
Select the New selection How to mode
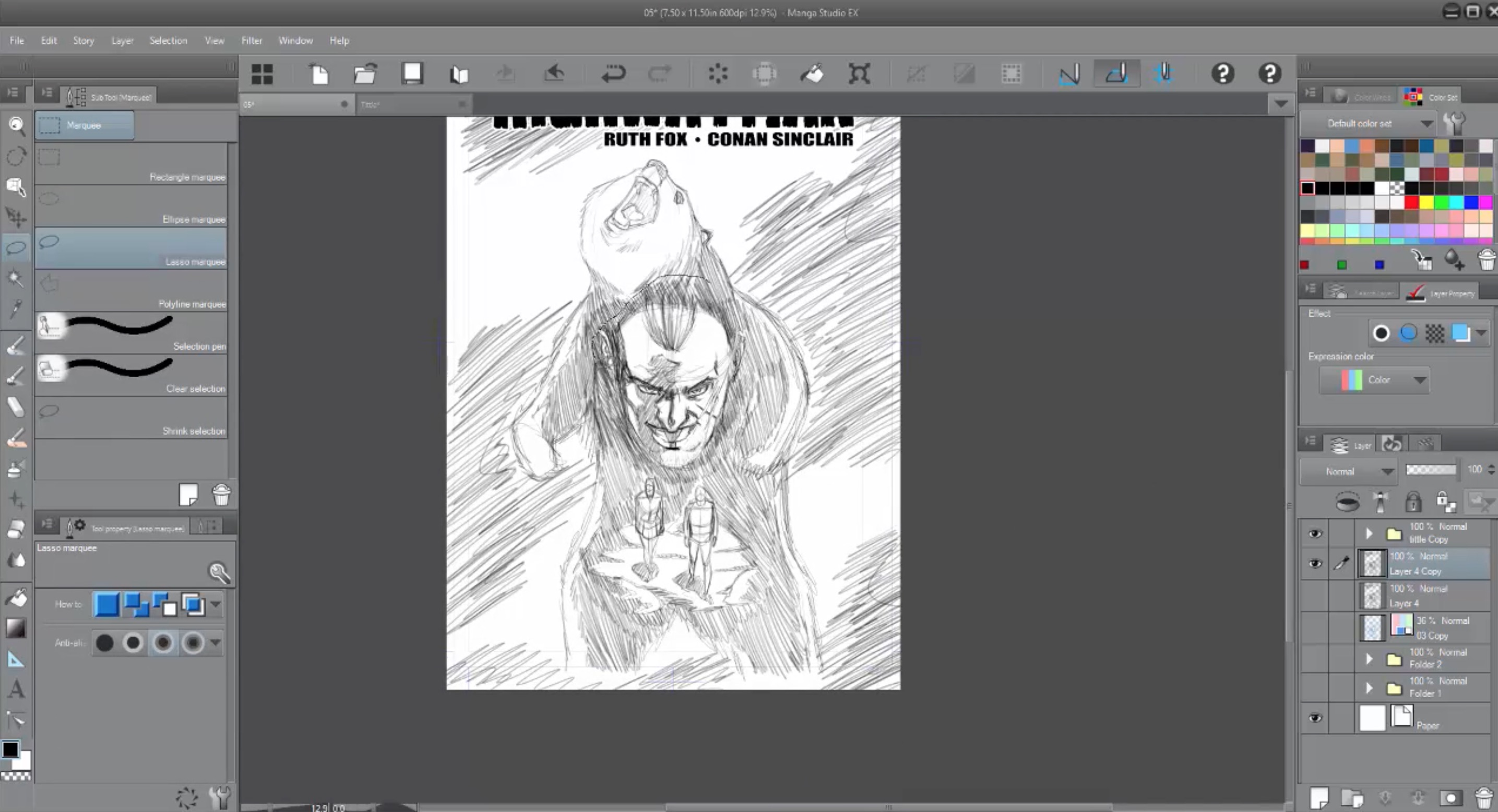tap(106, 604)
